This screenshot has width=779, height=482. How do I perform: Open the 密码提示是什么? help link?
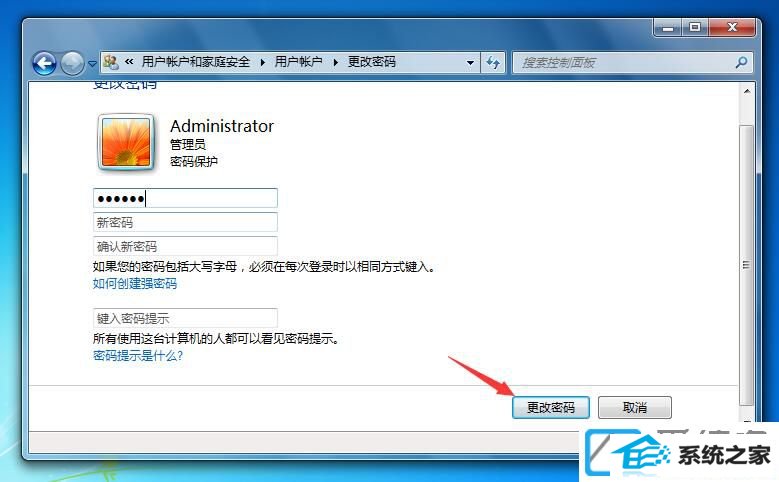click(x=138, y=356)
